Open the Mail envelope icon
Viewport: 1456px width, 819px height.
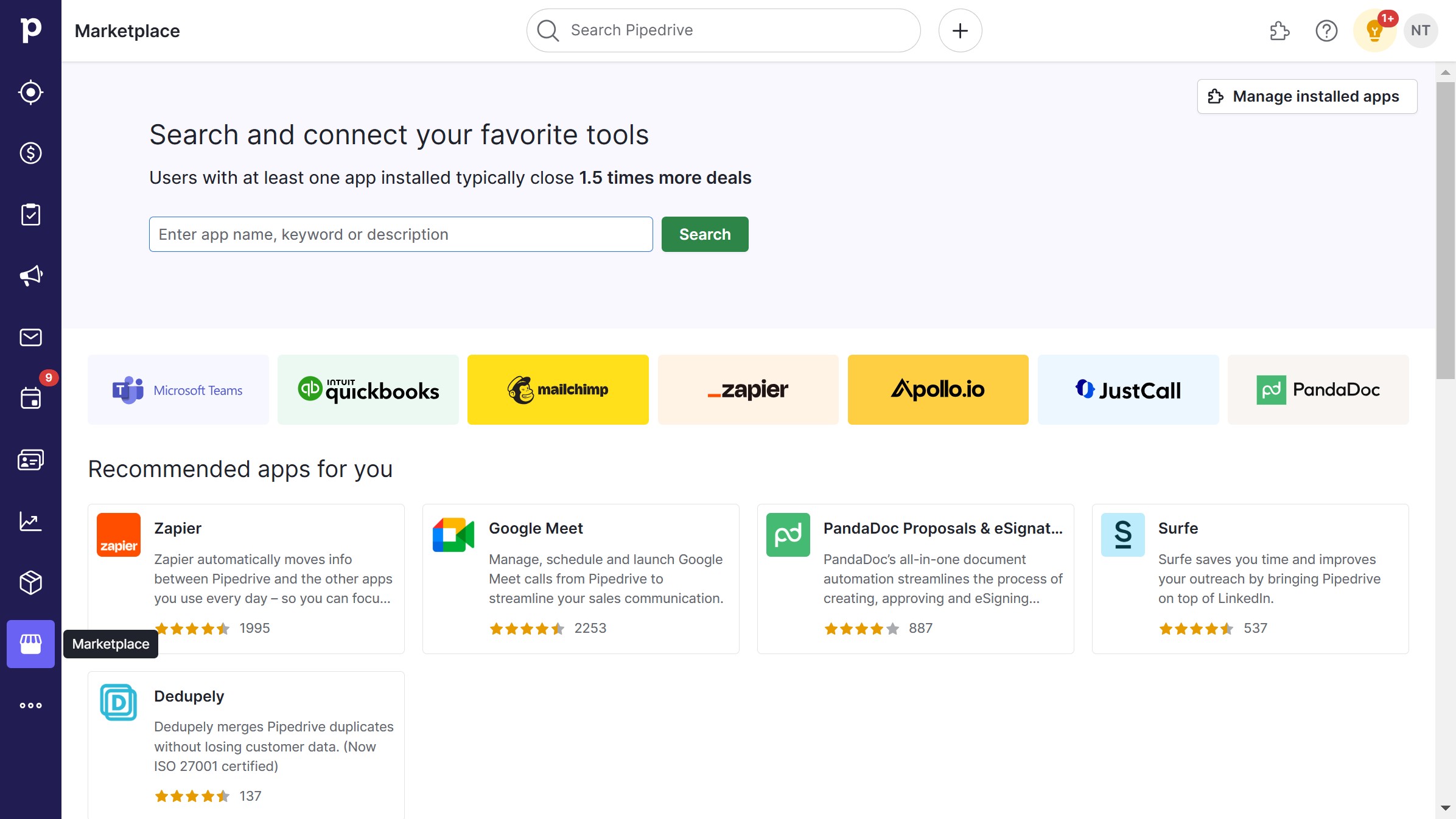pos(30,337)
